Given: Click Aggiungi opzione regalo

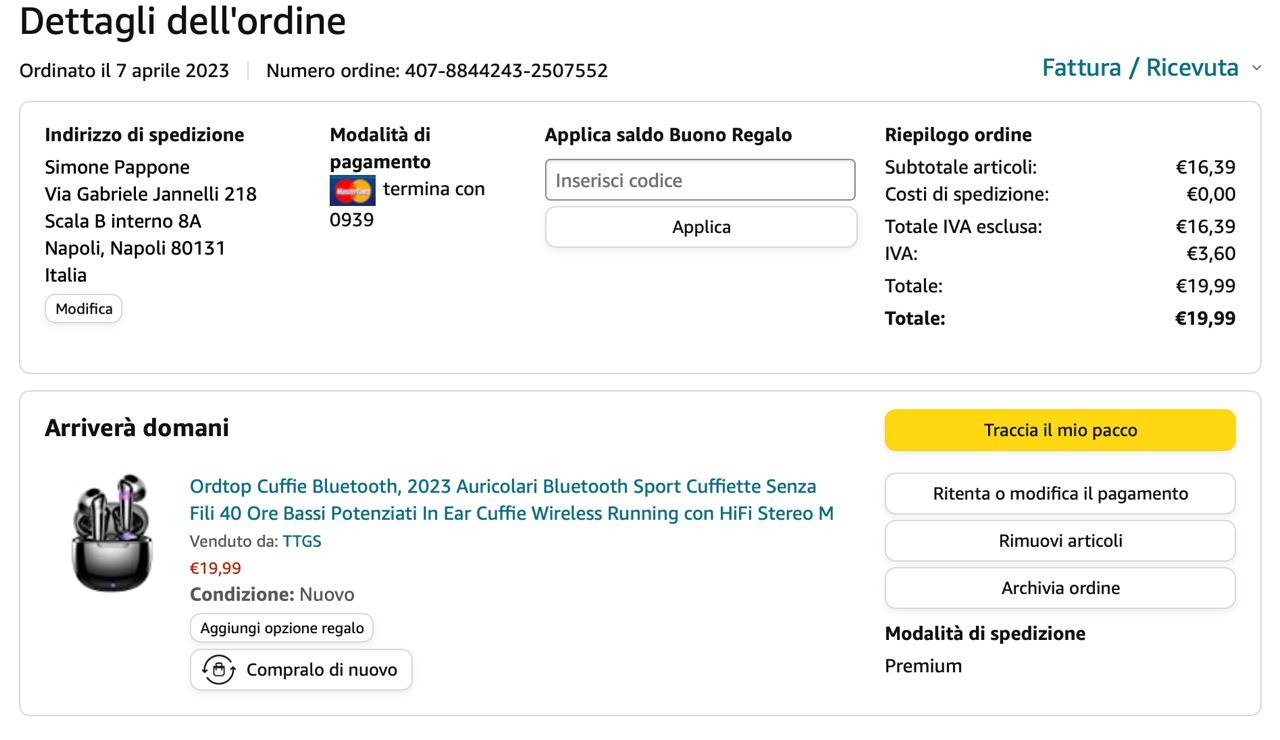Looking at the screenshot, I should (x=282, y=628).
